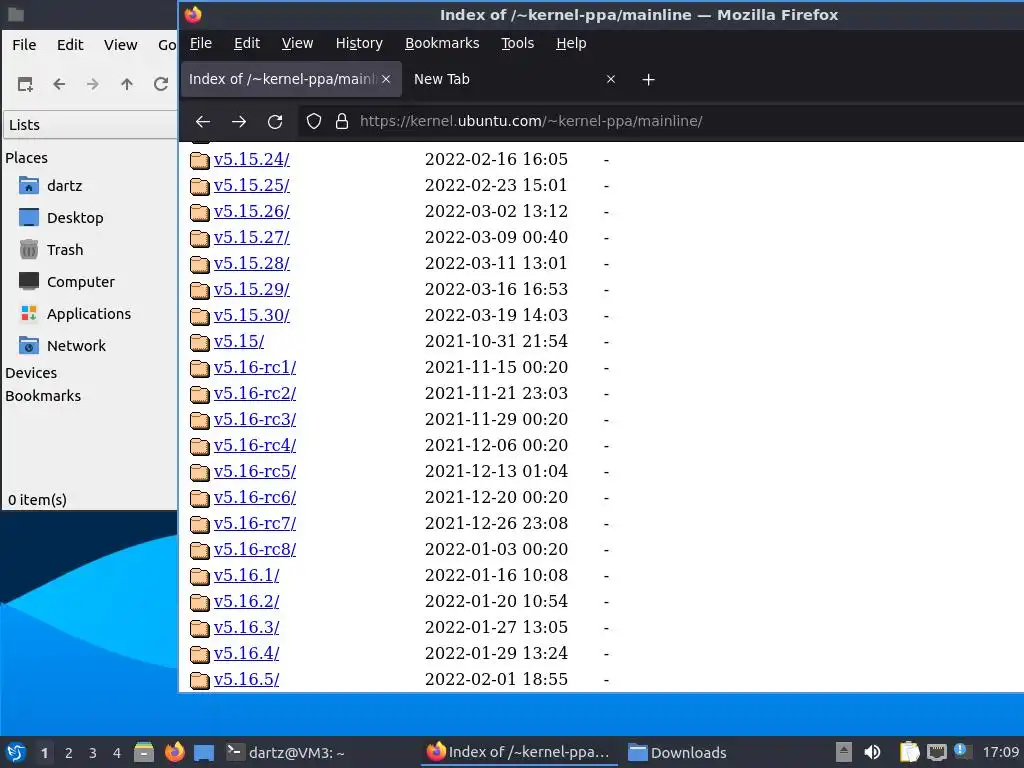Show site security padlock info
Image resolution: width=1024 pixels, height=768 pixels.
(342, 121)
